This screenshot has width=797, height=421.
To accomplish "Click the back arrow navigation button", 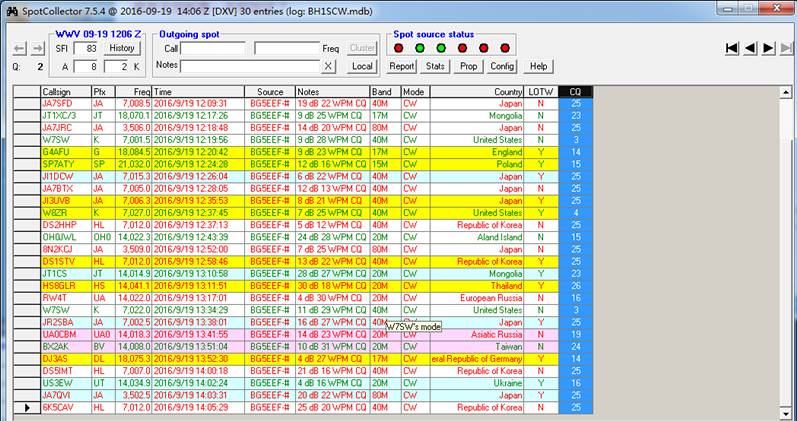I will coord(17,48).
